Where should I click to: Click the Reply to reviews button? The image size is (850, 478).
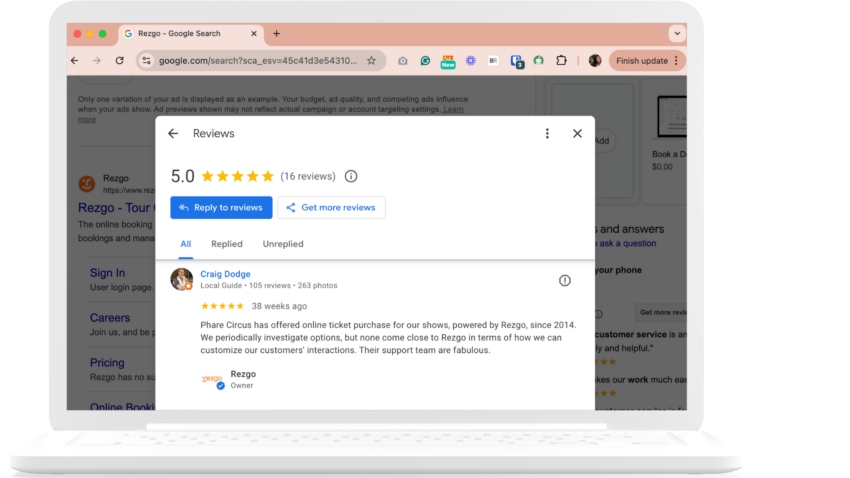[x=221, y=208]
